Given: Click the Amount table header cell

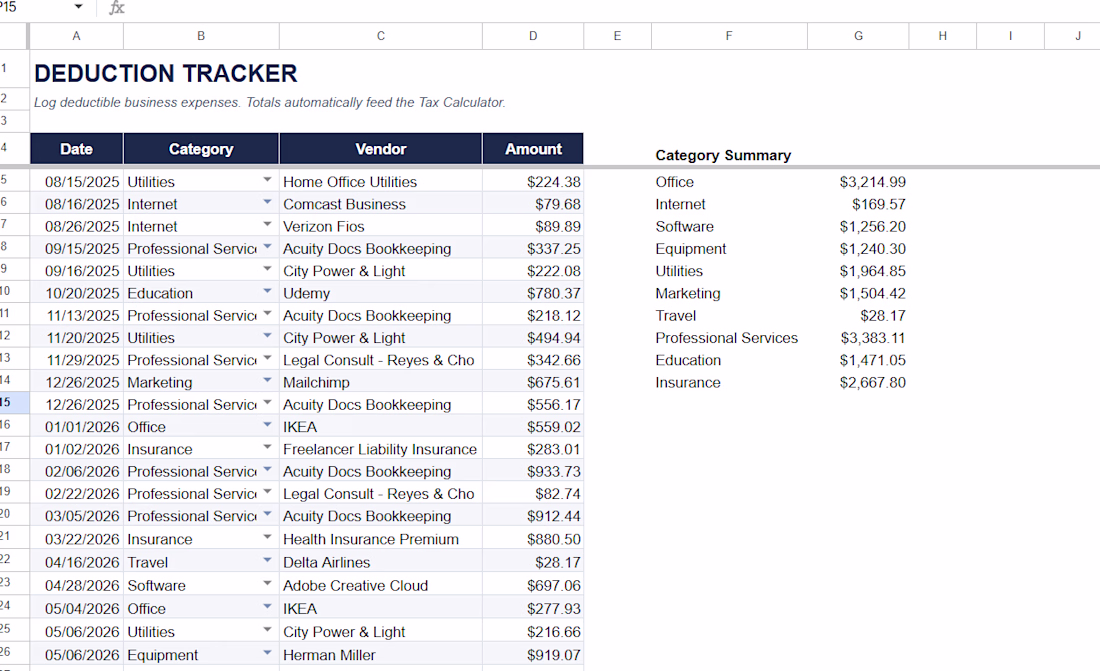Looking at the screenshot, I should click(533, 149).
